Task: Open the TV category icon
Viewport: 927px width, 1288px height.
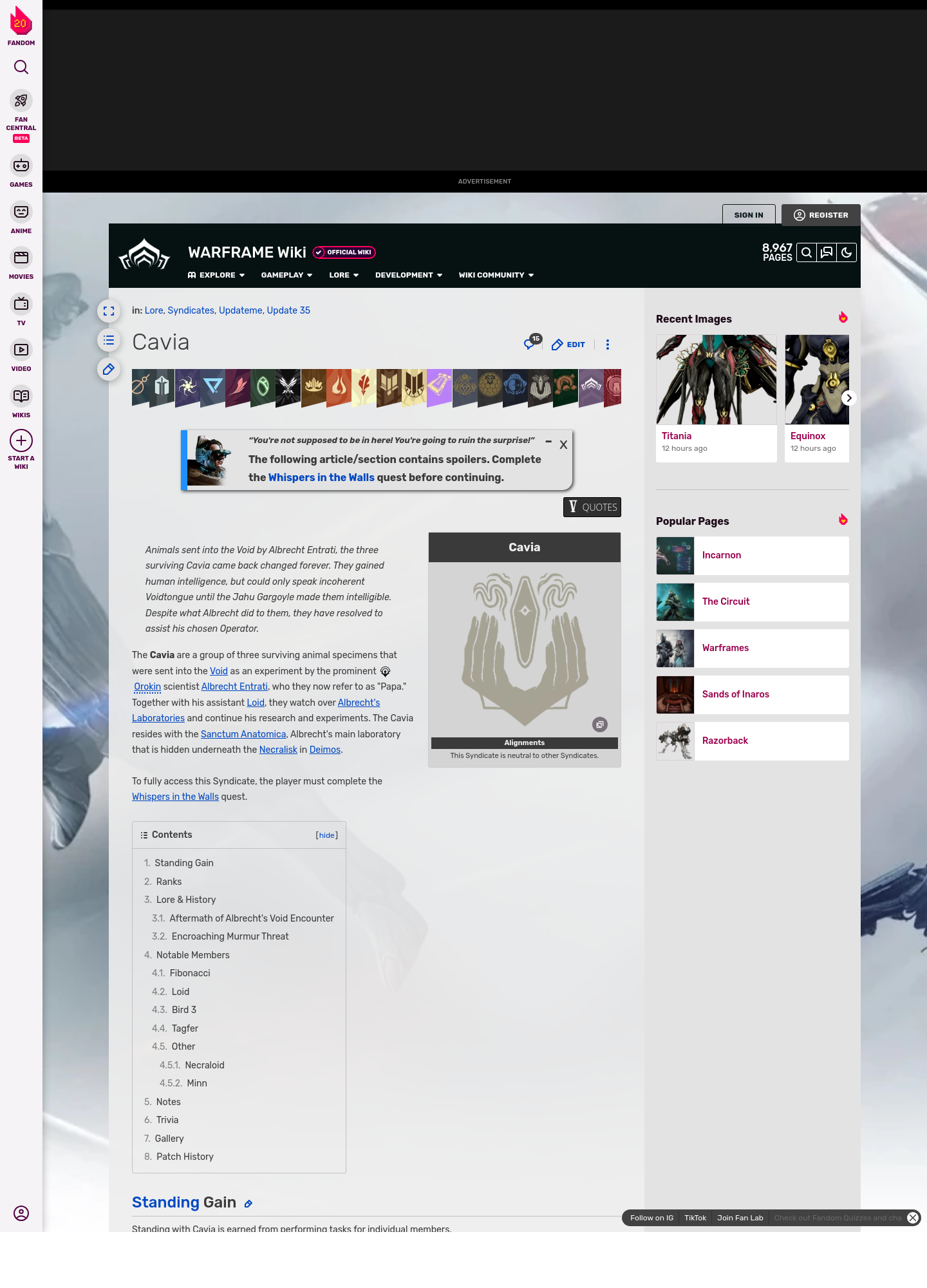Action: [21, 304]
